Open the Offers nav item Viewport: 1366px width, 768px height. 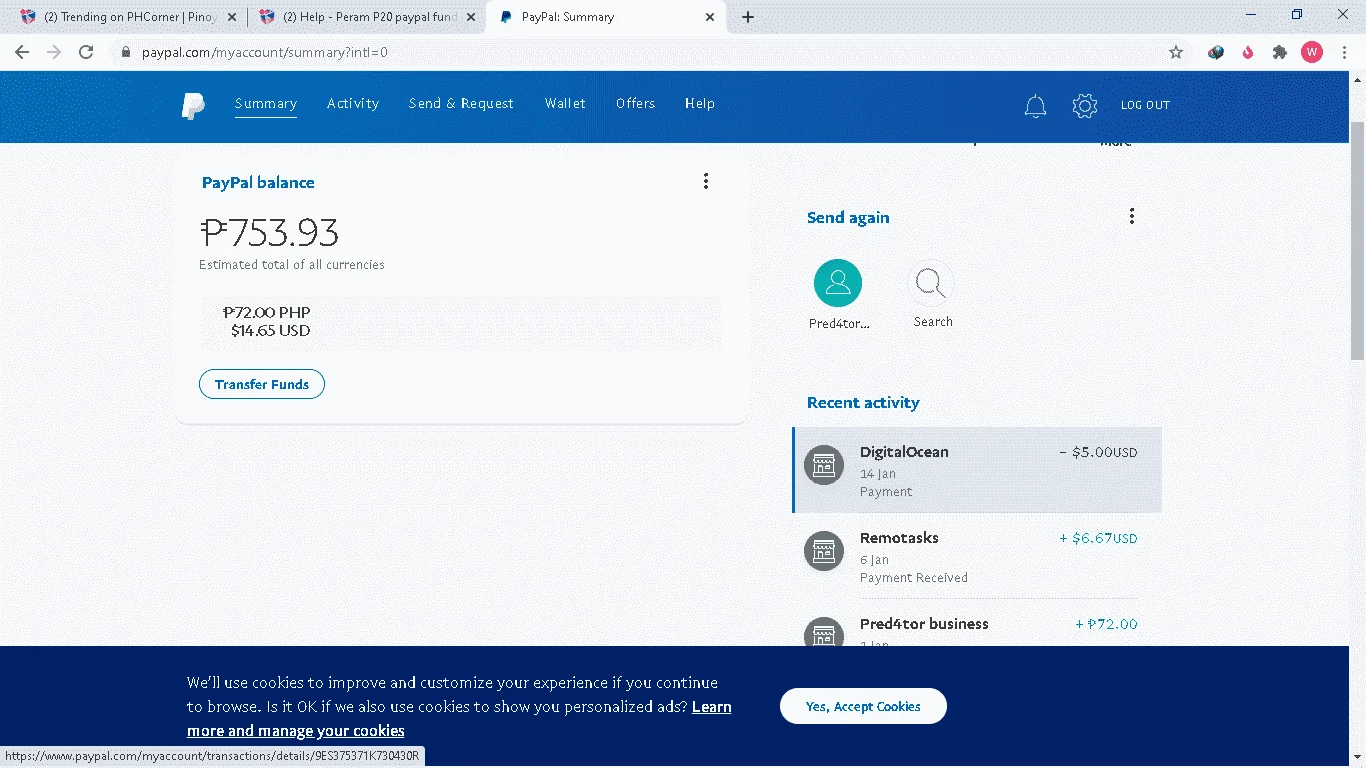(x=636, y=103)
